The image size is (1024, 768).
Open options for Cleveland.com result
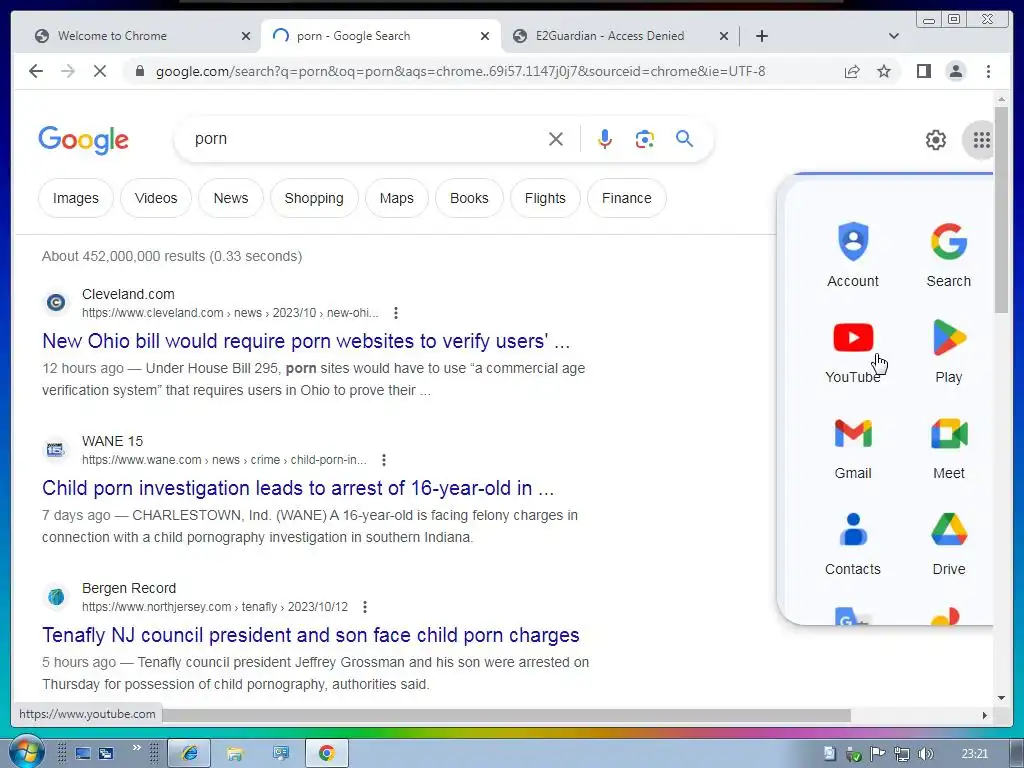(396, 313)
